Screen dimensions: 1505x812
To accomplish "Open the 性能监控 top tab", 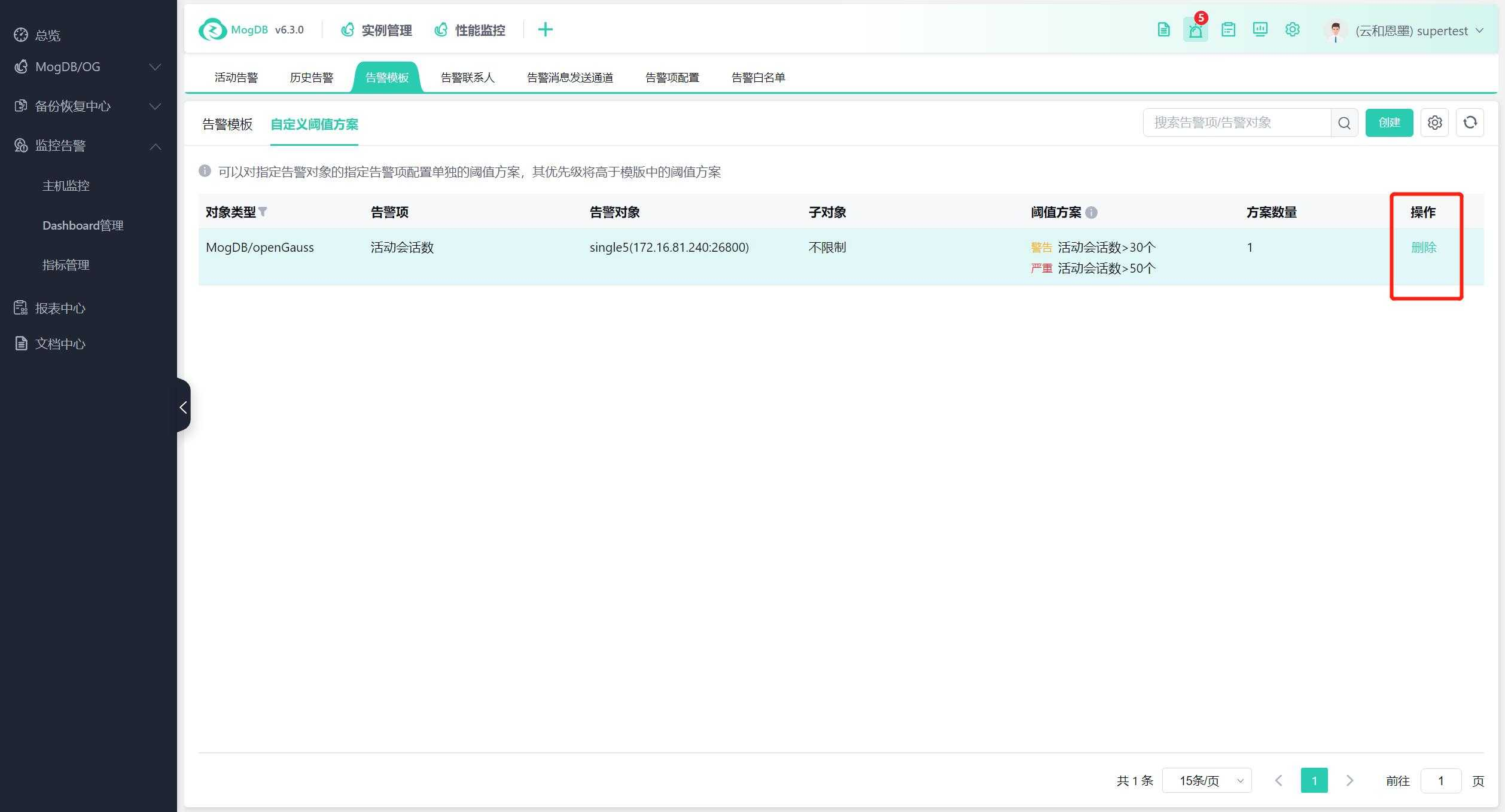I will tap(470, 30).
